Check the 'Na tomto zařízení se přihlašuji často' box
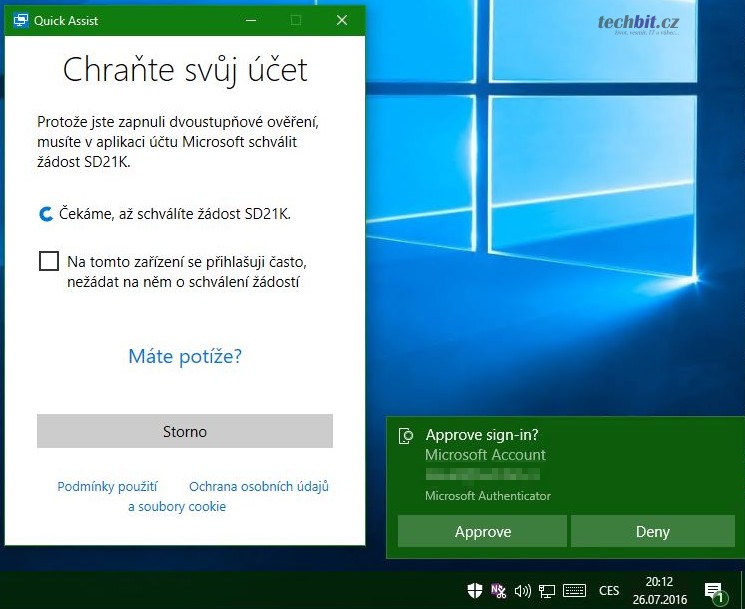Image resolution: width=745 pixels, height=609 pixels. 48,262
